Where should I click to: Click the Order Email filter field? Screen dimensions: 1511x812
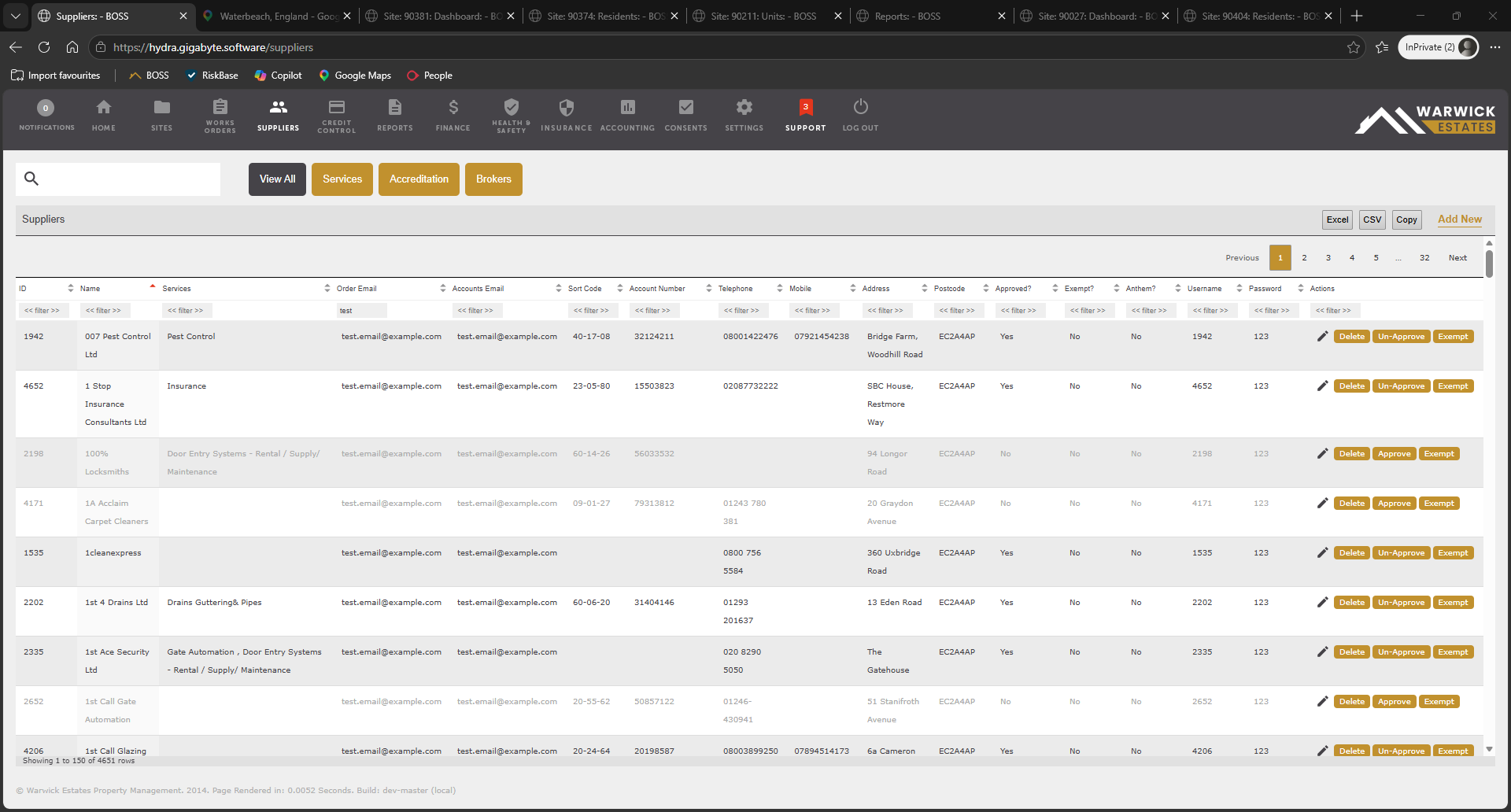(362, 311)
